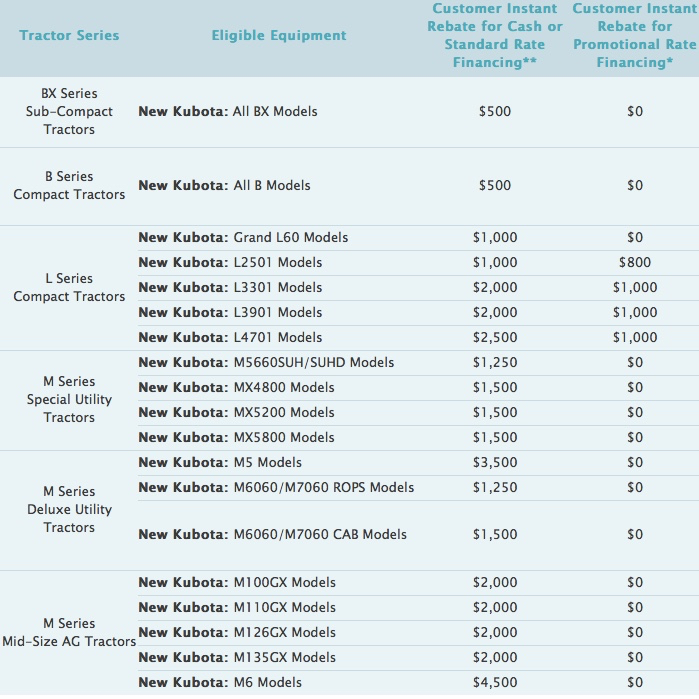Select the $0 promotional rebate for All B Models
Image resolution: width=699 pixels, height=699 pixels.
tap(635, 185)
